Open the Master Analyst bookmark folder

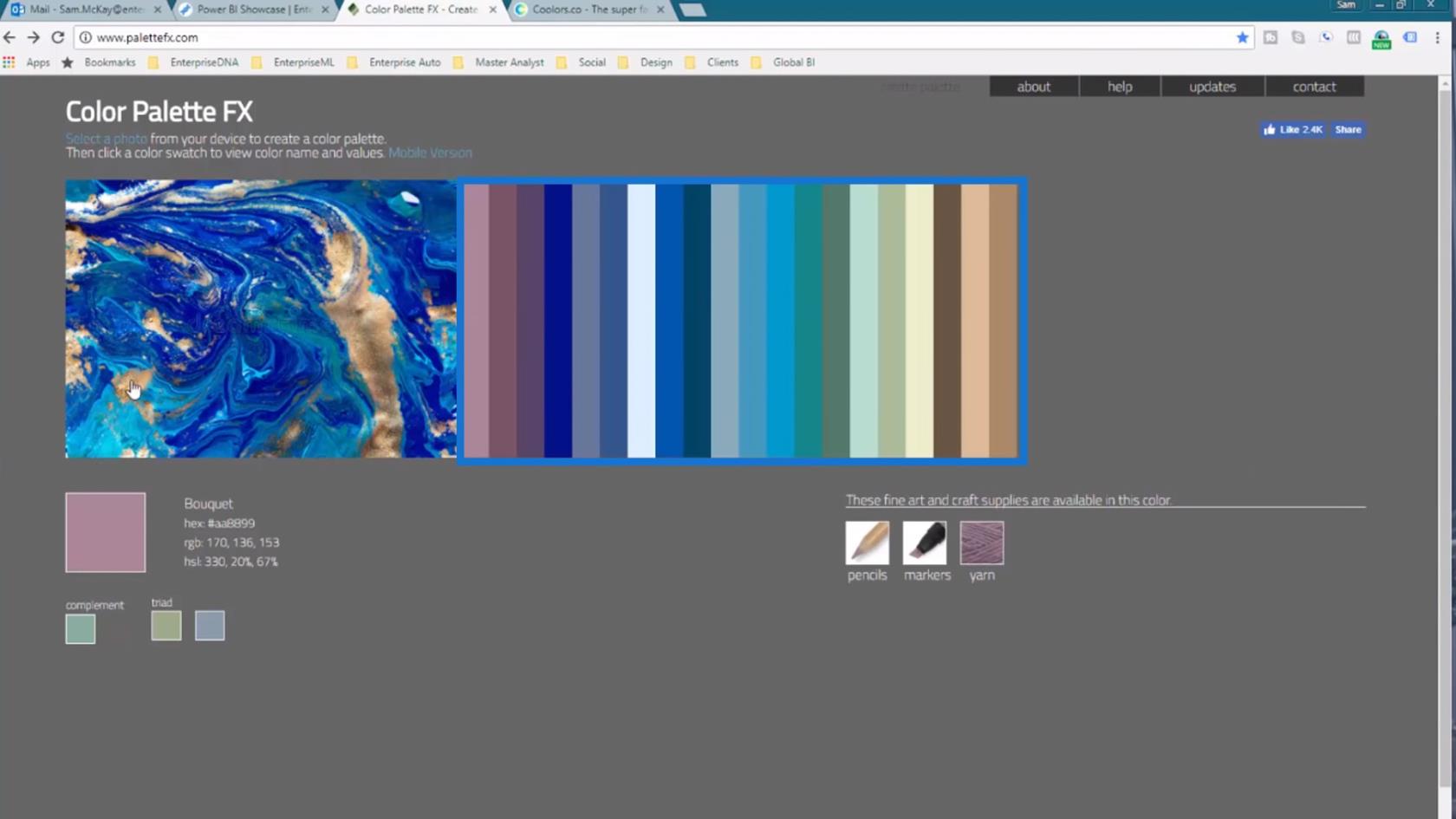[x=499, y=62]
